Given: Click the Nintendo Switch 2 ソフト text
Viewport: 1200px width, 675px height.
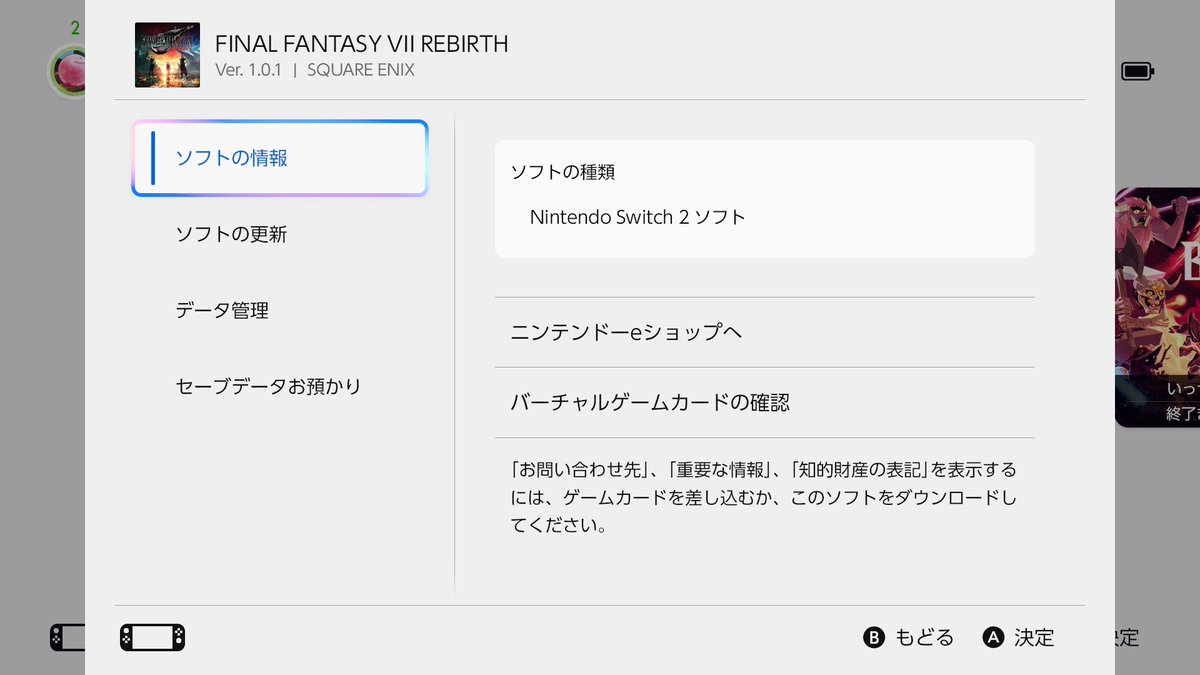Looking at the screenshot, I should click(638, 216).
